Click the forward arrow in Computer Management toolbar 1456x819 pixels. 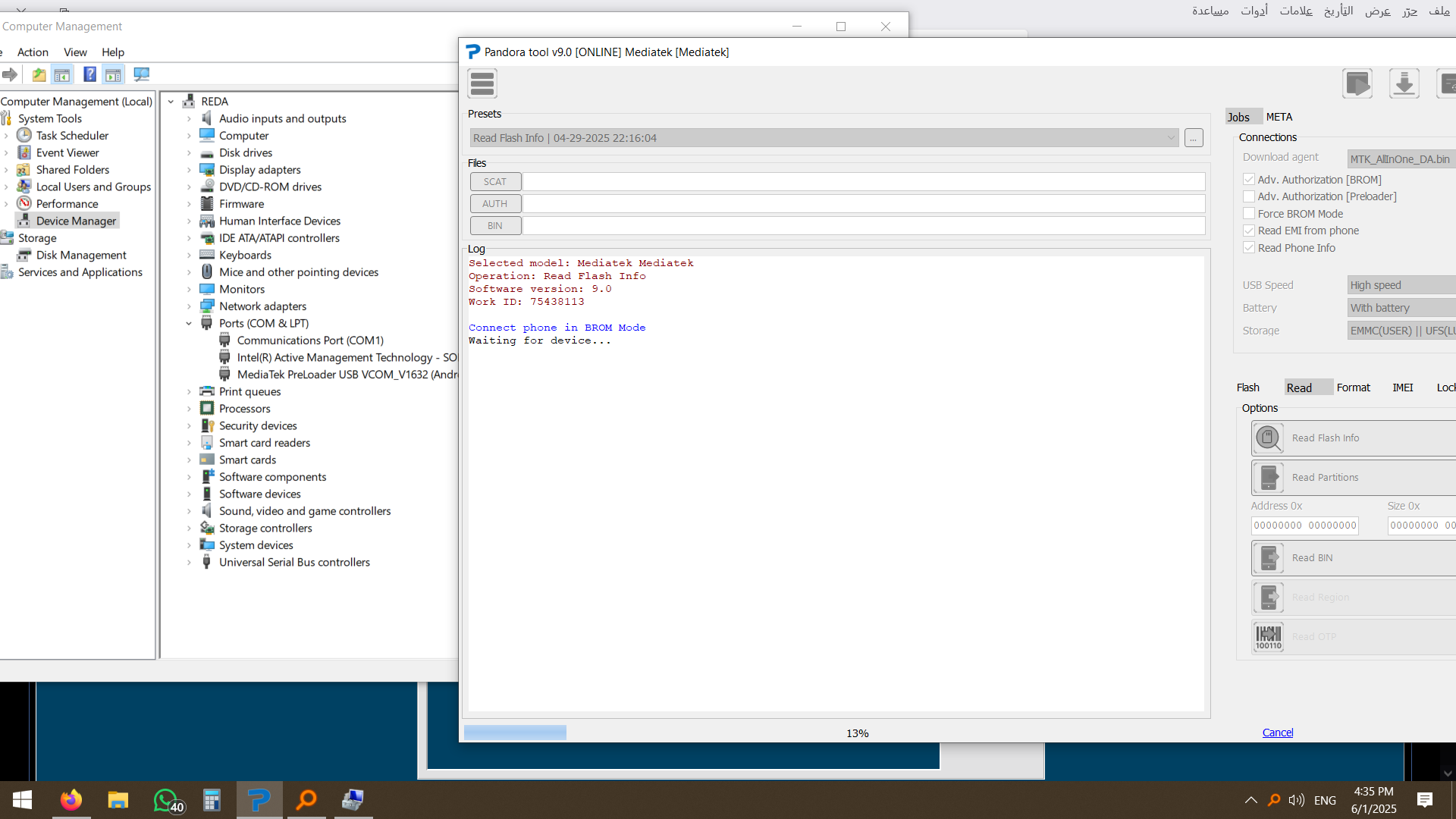10,74
